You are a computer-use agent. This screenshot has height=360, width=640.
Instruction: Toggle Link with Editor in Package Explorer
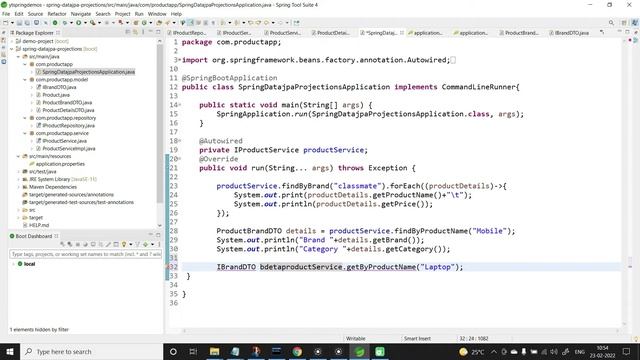[135, 32]
